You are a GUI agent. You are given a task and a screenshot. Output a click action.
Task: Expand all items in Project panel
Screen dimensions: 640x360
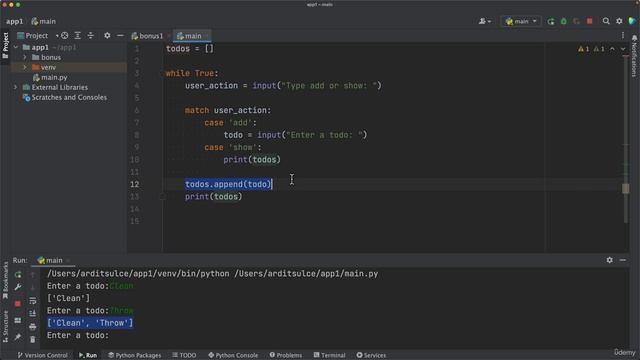pyautogui.click(x=78, y=36)
